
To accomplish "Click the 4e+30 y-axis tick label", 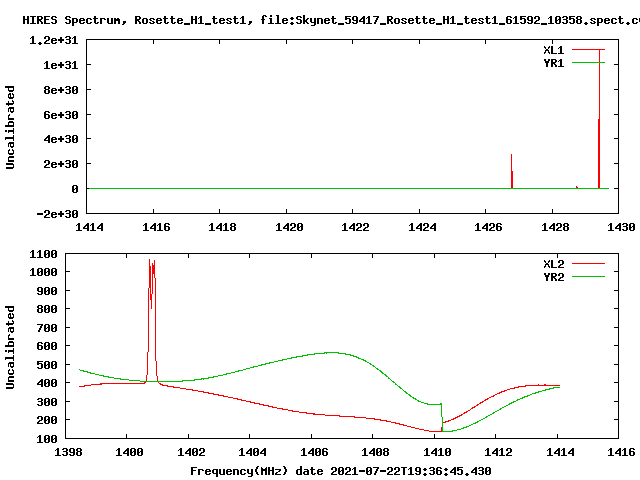I will pos(61,139).
